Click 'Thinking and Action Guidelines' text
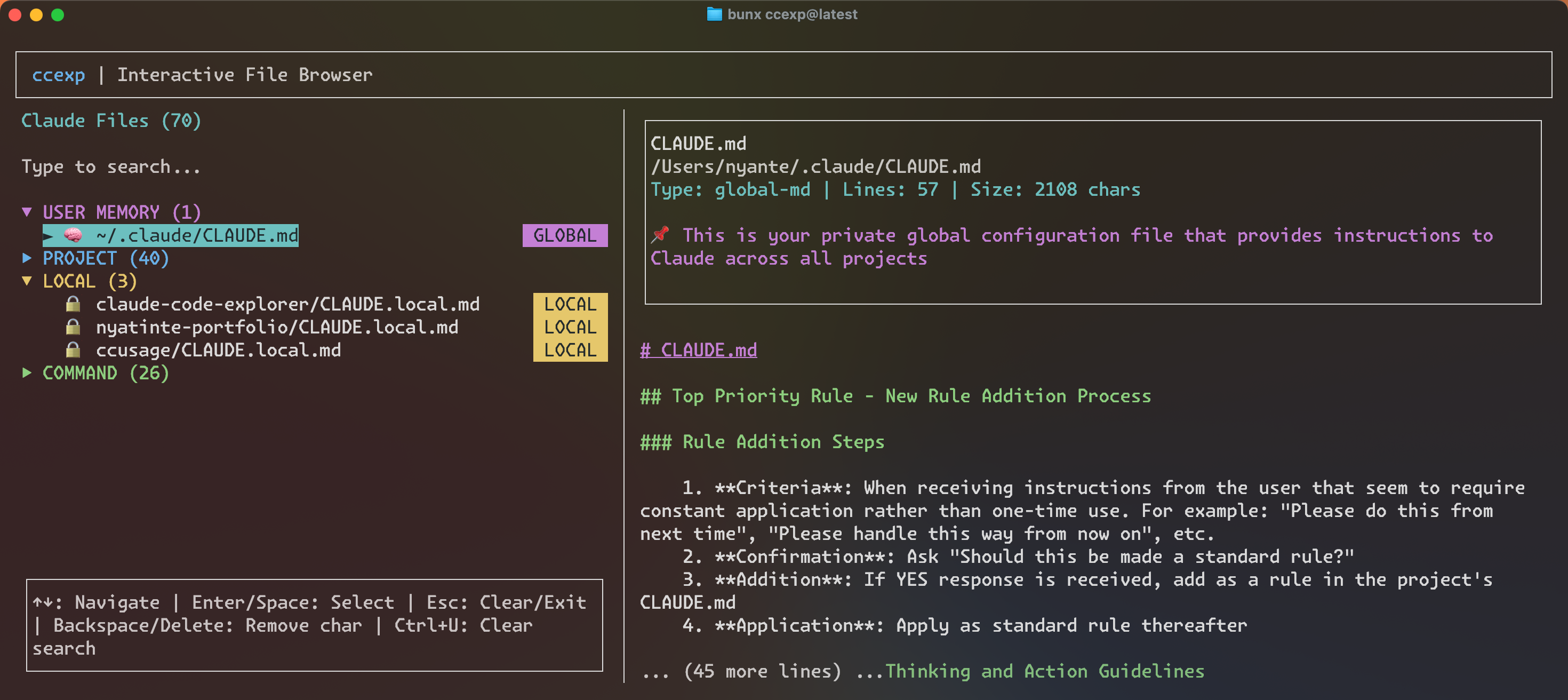 pyautogui.click(x=1044, y=671)
